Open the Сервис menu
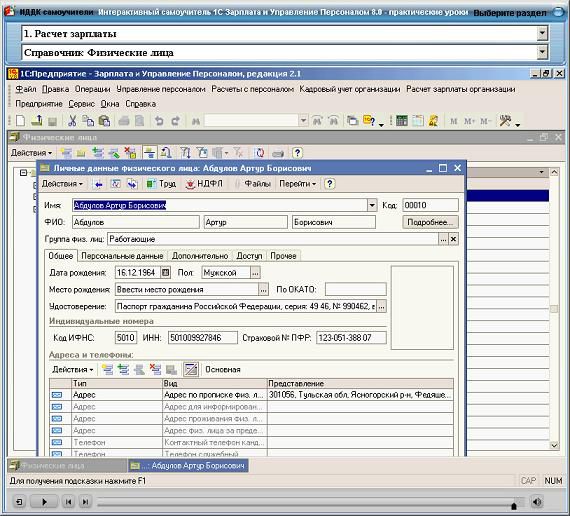The image size is (570, 516). point(81,104)
